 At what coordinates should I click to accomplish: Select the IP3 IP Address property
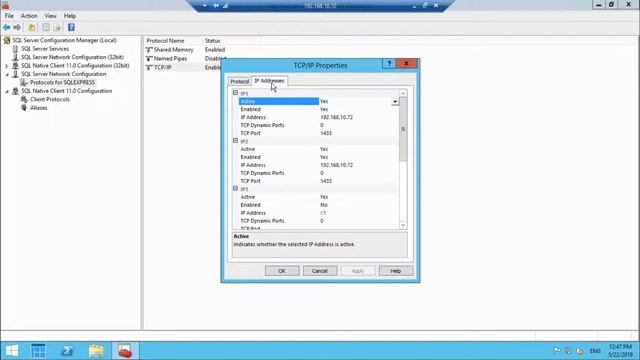[318, 213]
